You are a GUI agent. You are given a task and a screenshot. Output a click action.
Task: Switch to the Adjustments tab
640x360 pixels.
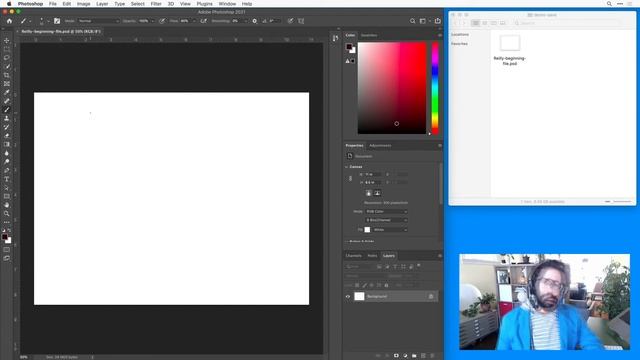(380, 146)
